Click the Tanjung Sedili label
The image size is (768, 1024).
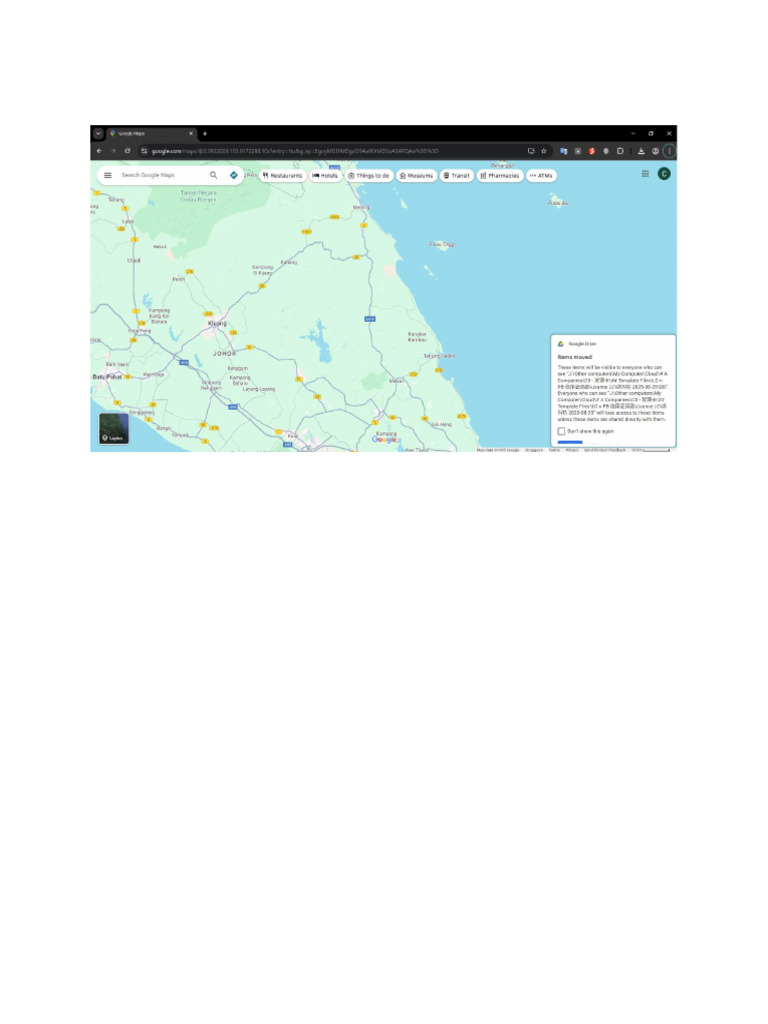[x=439, y=356]
